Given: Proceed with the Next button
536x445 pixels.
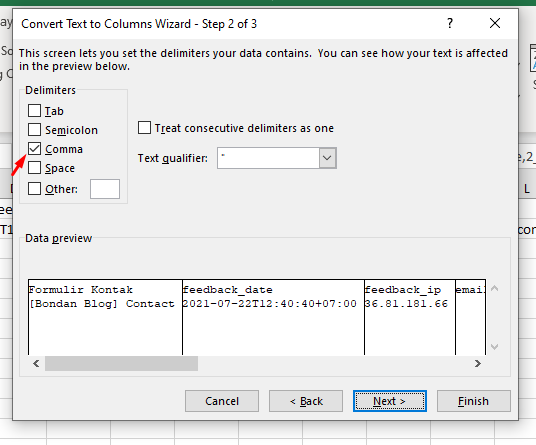Looking at the screenshot, I should [390, 401].
